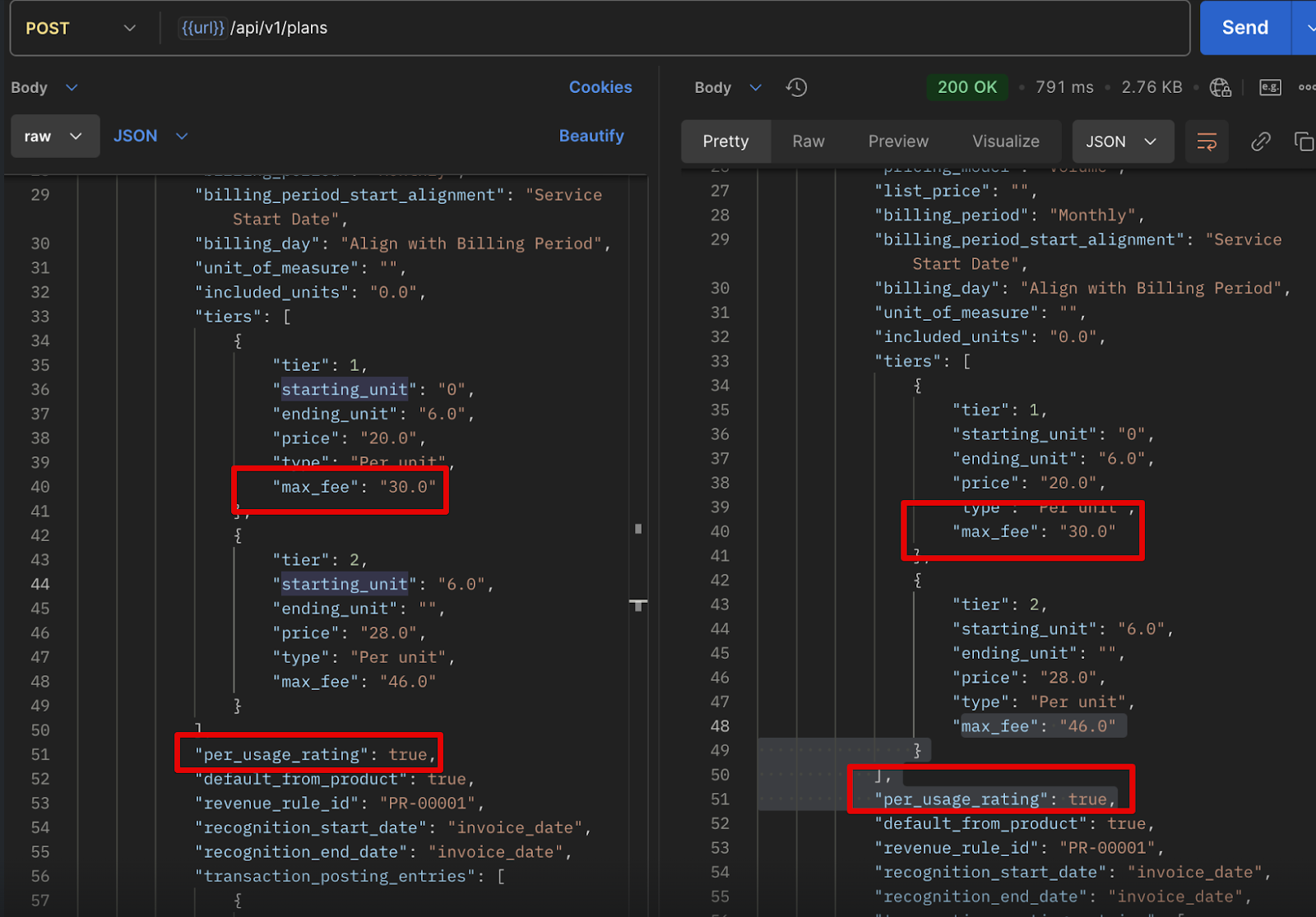Click "tiers": [ line in the request body
Screen dimensions: 1316x917
click(x=243, y=317)
